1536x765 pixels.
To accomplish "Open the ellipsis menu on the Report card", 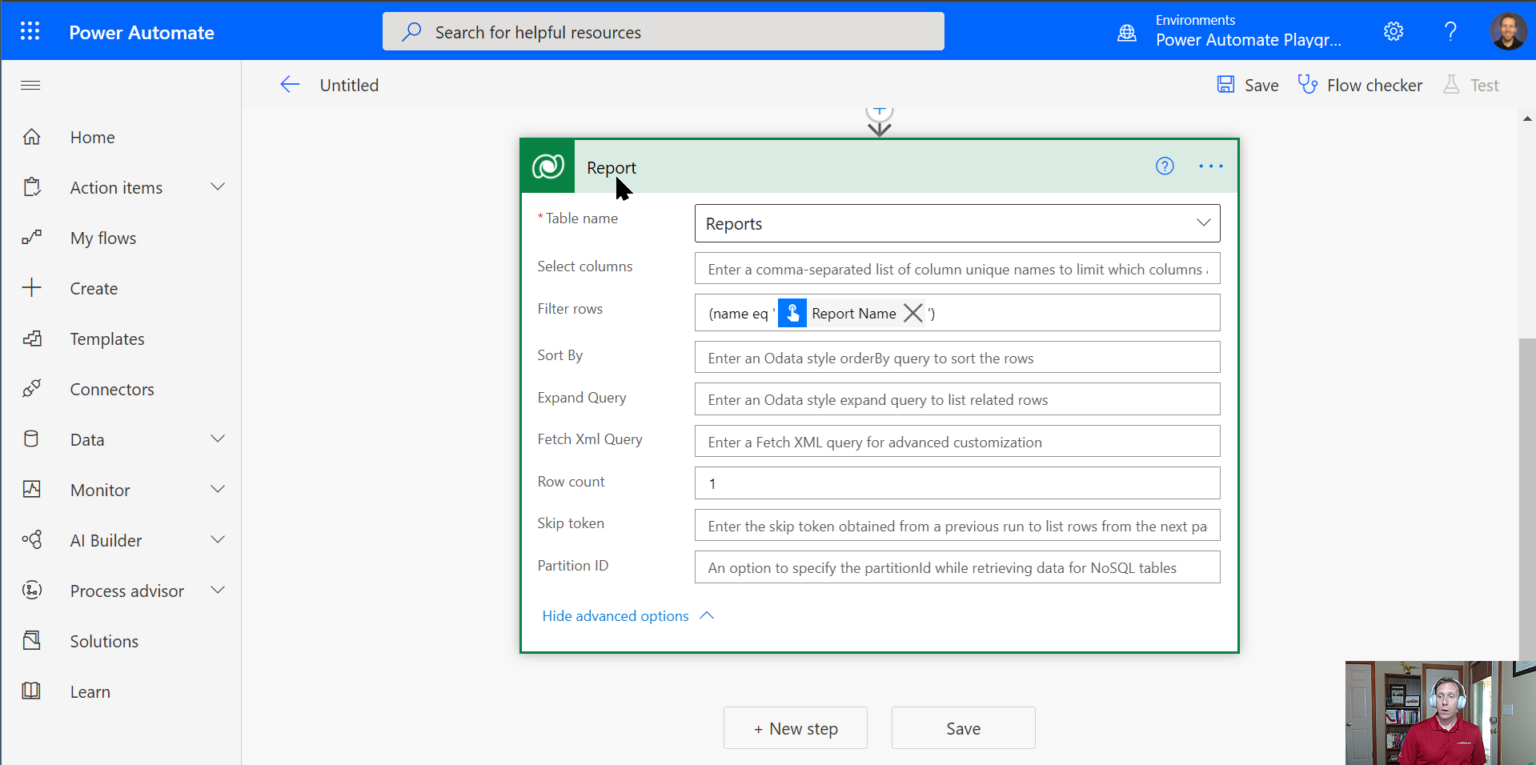I will [1210, 166].
